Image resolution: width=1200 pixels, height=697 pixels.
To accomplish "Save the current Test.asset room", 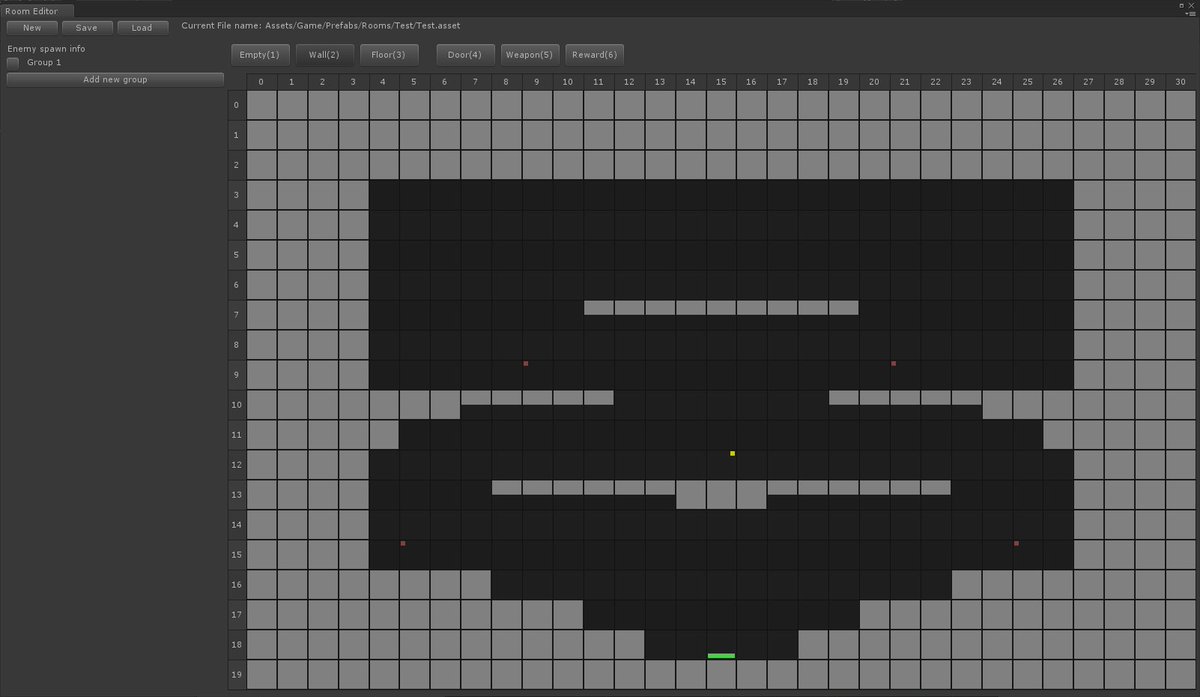I will 87,27.
